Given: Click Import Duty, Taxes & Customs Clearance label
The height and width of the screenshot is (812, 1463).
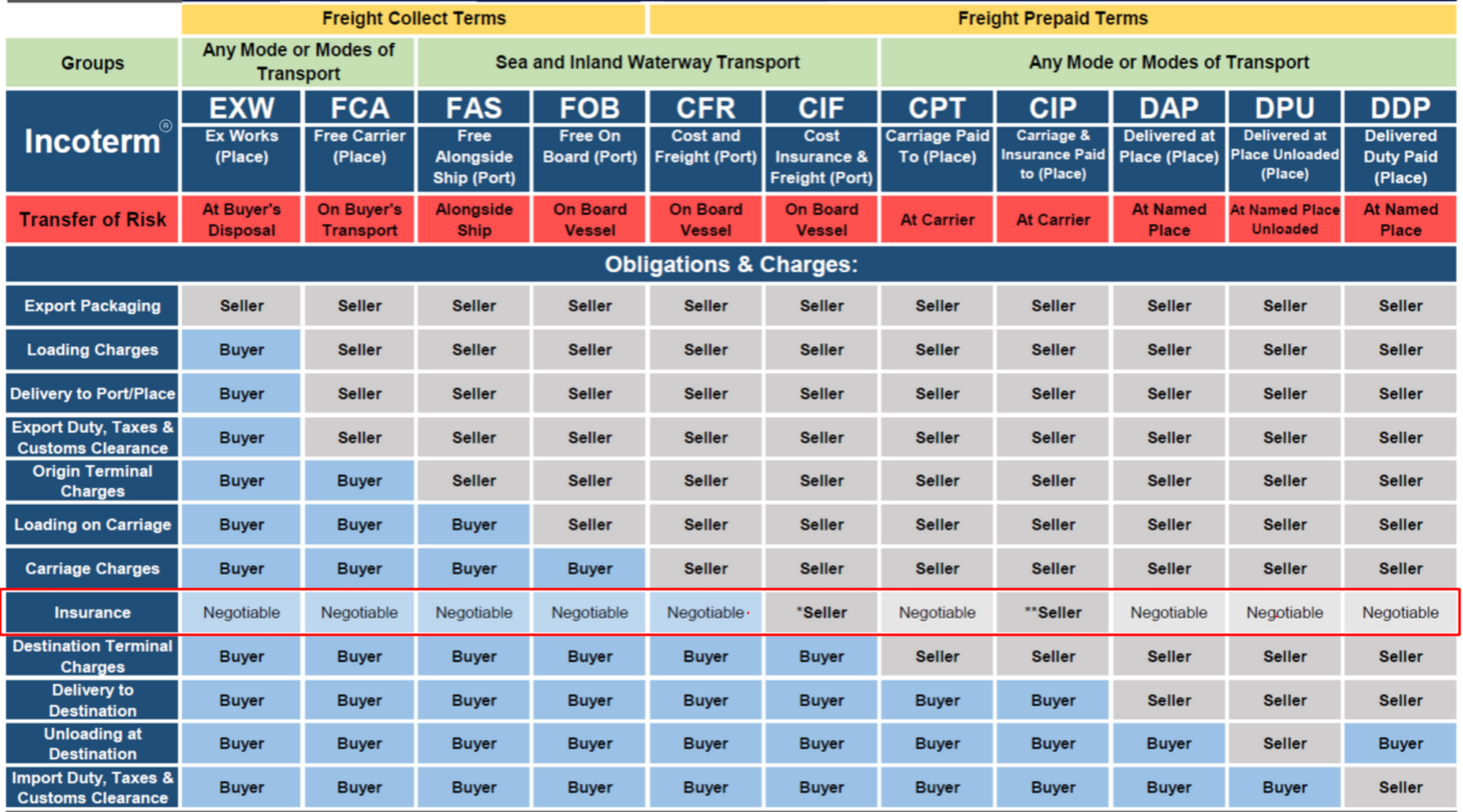Looking at the screenshot, I should coord(92,787).
